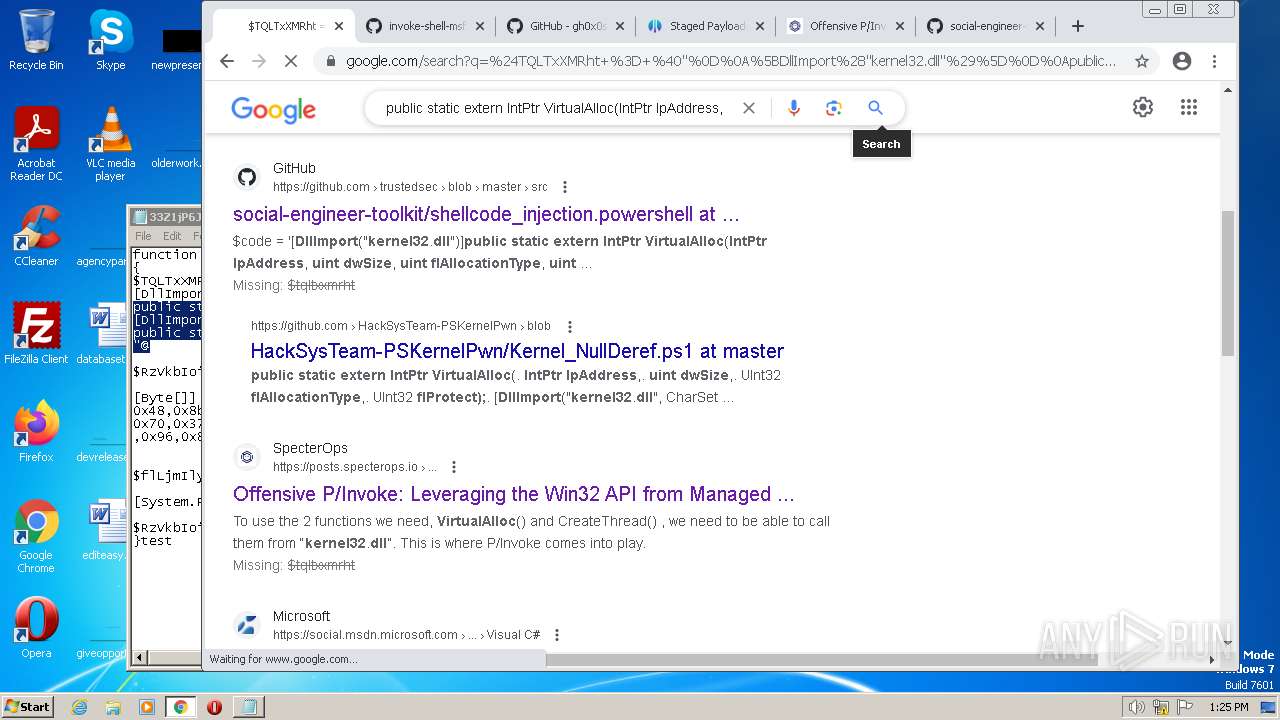Open Edit menu in Notepad window
Image resolution: width=1280 pixels, height=720 pixels.
(172, 236)
